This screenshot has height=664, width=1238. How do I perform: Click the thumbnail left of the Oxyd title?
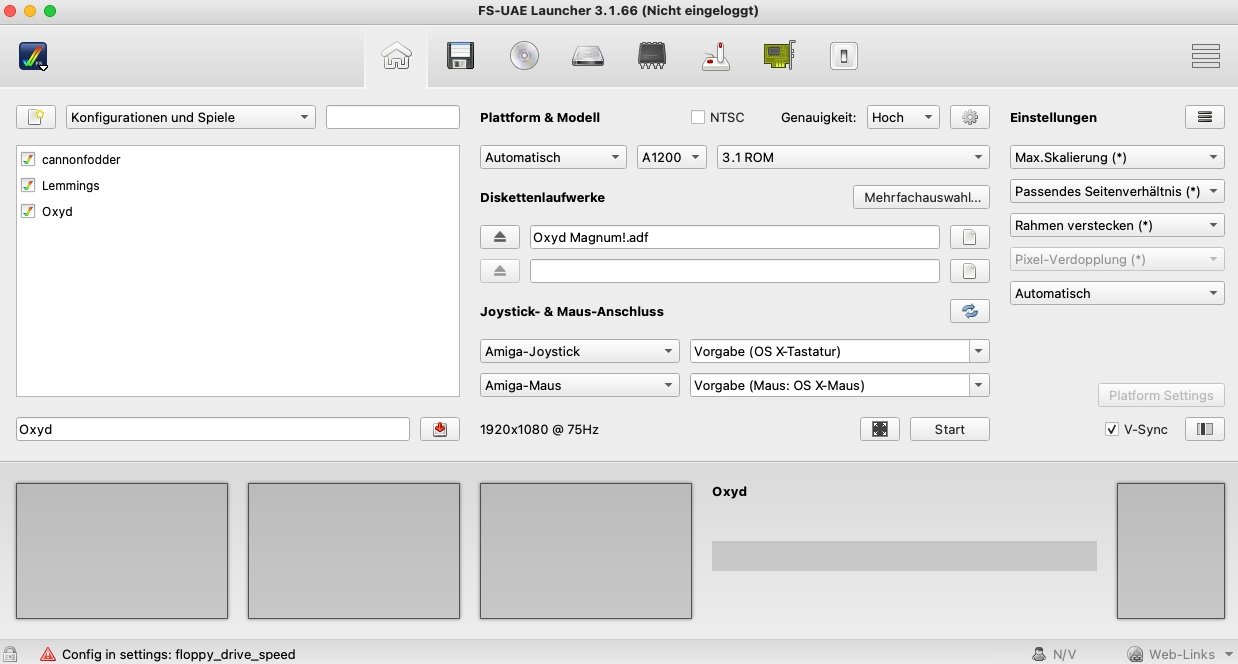coord(586,551)
